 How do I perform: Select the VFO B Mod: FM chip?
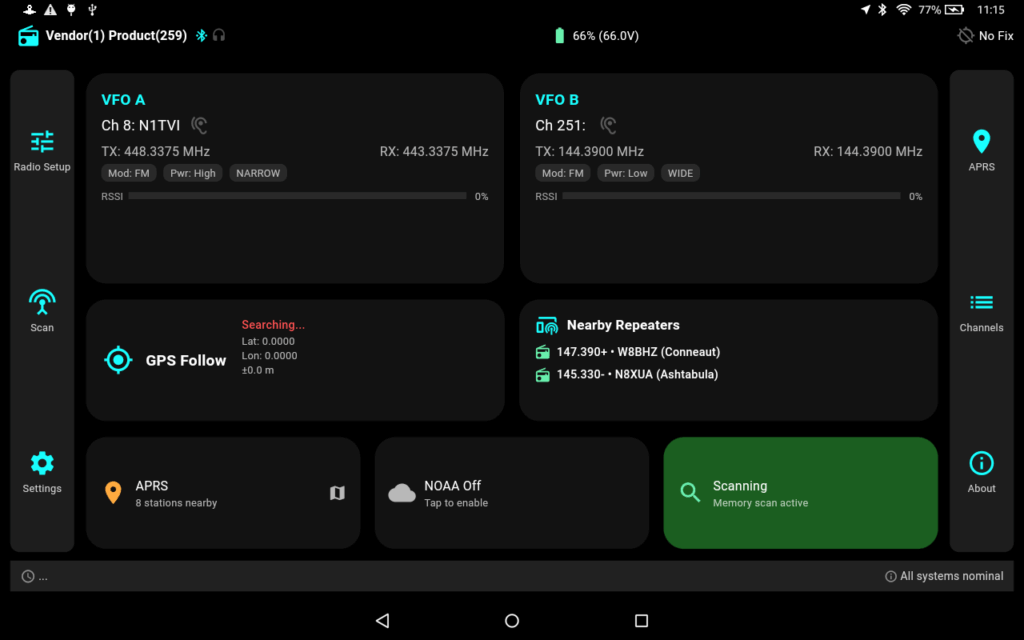pos(562,173)
